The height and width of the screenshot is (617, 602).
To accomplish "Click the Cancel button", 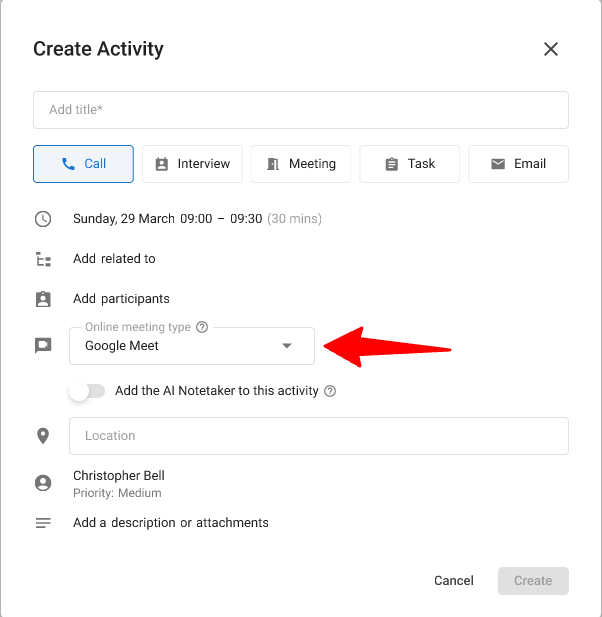I will [454, 581].
